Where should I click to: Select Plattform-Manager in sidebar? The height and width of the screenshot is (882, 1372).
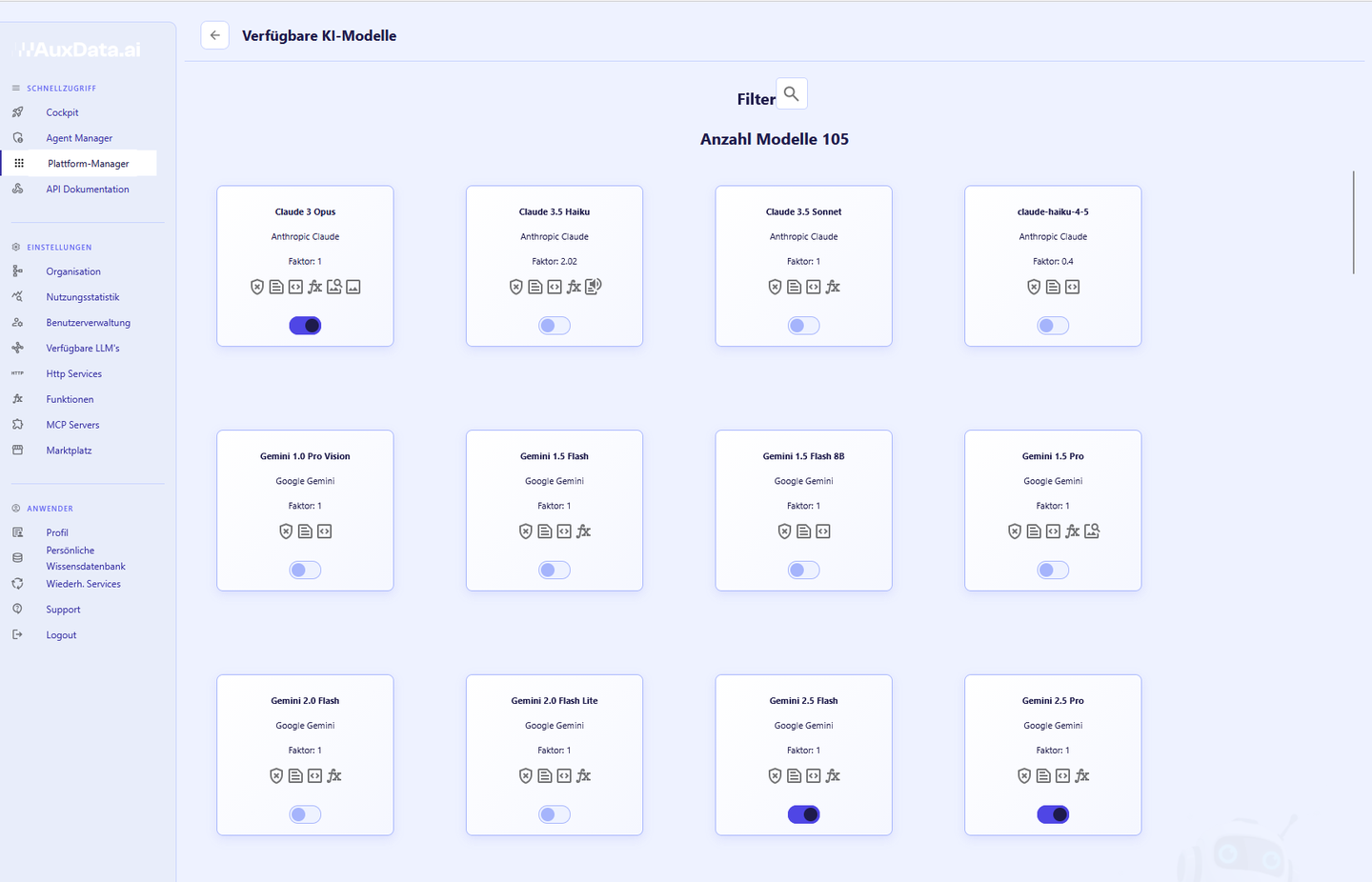pyautogui.click(x=88, y=164)
